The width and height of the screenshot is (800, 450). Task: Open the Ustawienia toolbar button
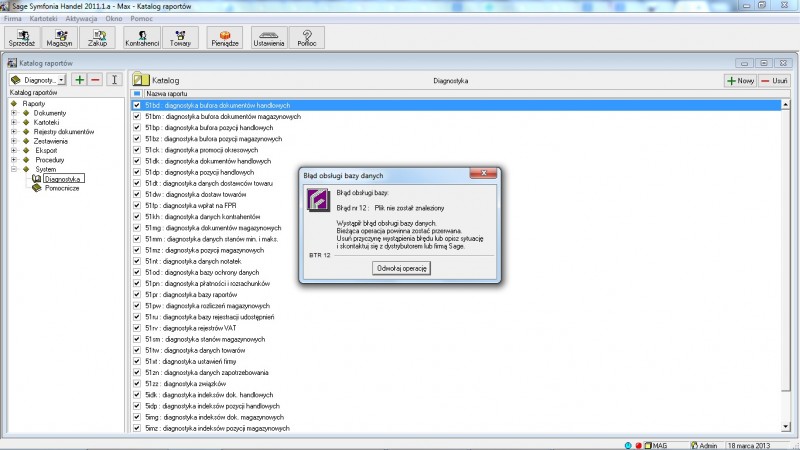(268, 38)
